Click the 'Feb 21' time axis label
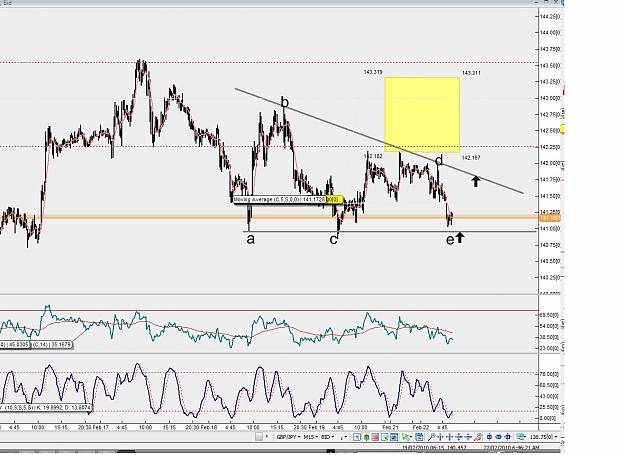Screen dimensions: 625x455 point(390,427)
